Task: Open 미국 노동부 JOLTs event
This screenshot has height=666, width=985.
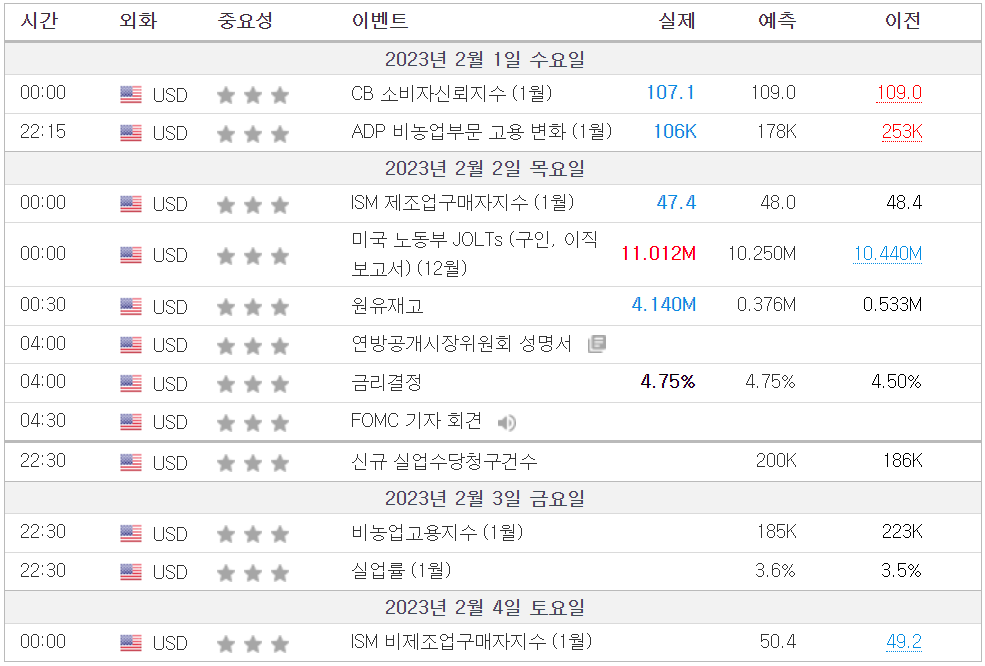Action: click(474, 254)
